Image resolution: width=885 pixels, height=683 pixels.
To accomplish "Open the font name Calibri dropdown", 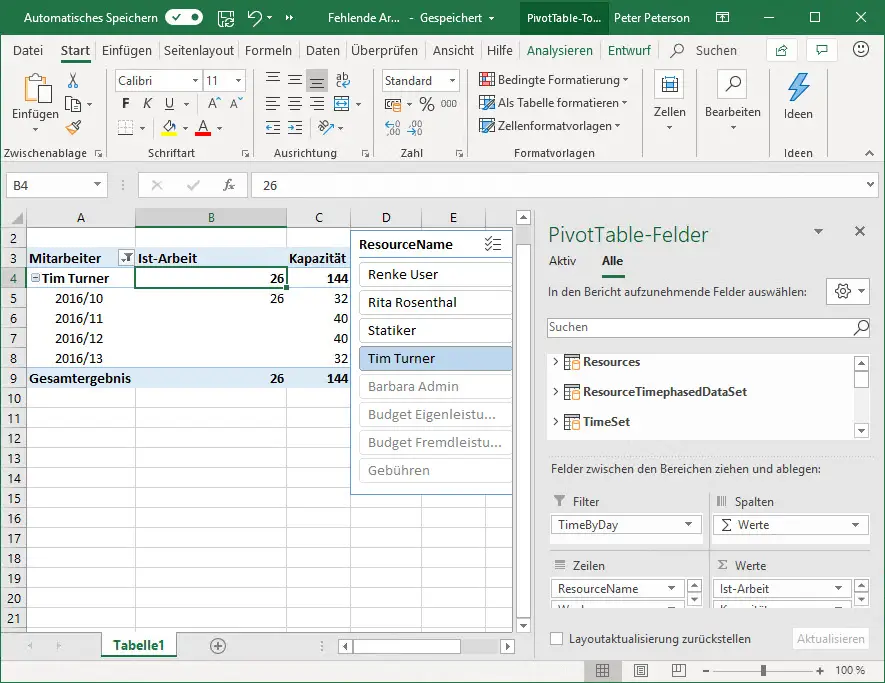I will [x=195, y=80].
